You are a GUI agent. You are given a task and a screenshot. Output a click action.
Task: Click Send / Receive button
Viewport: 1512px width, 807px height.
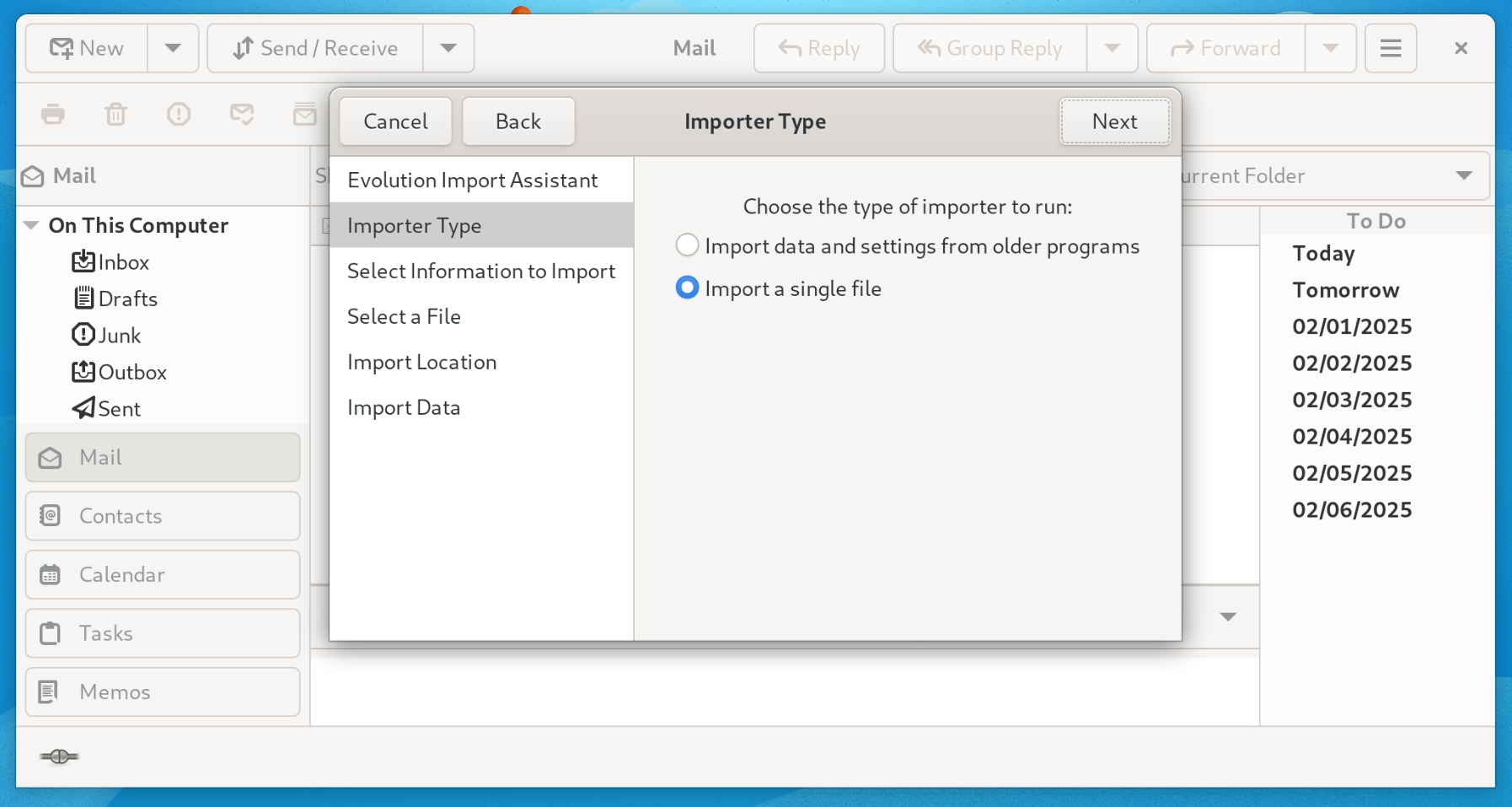tap(315, 48)
